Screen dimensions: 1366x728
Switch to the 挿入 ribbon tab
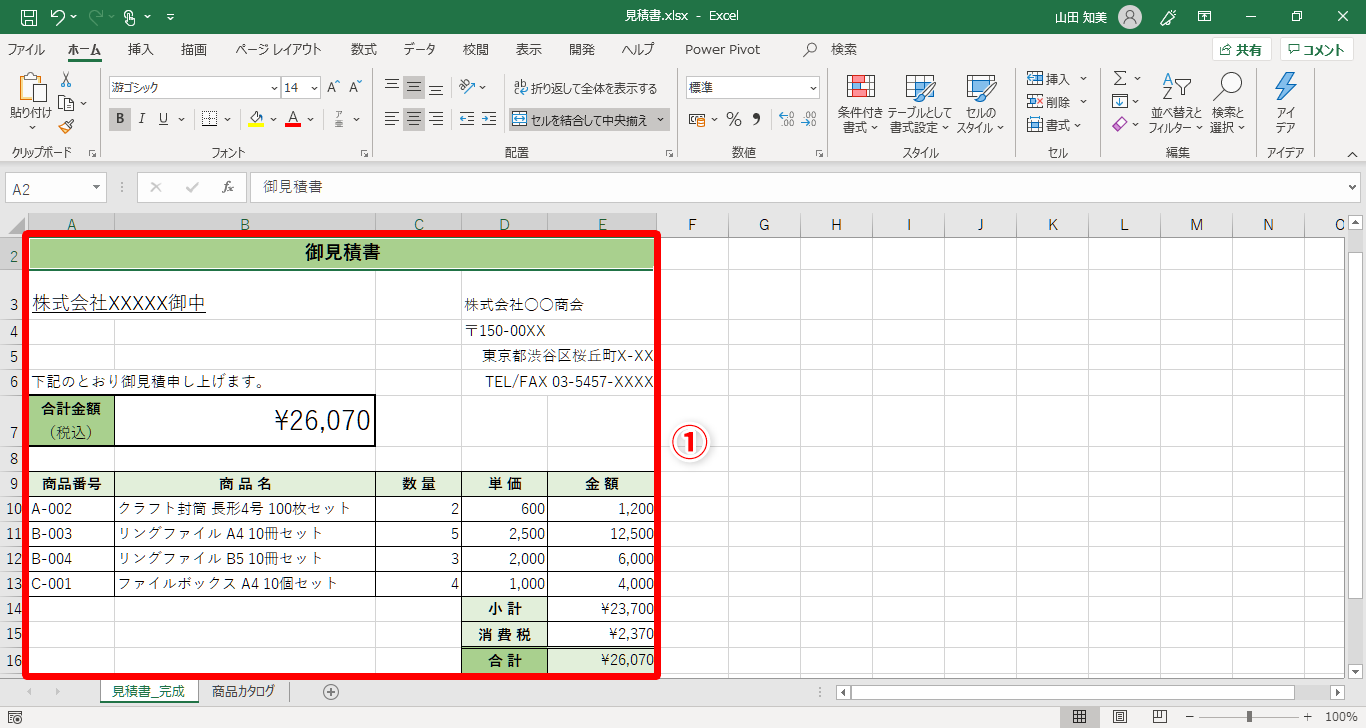[141, 49]
